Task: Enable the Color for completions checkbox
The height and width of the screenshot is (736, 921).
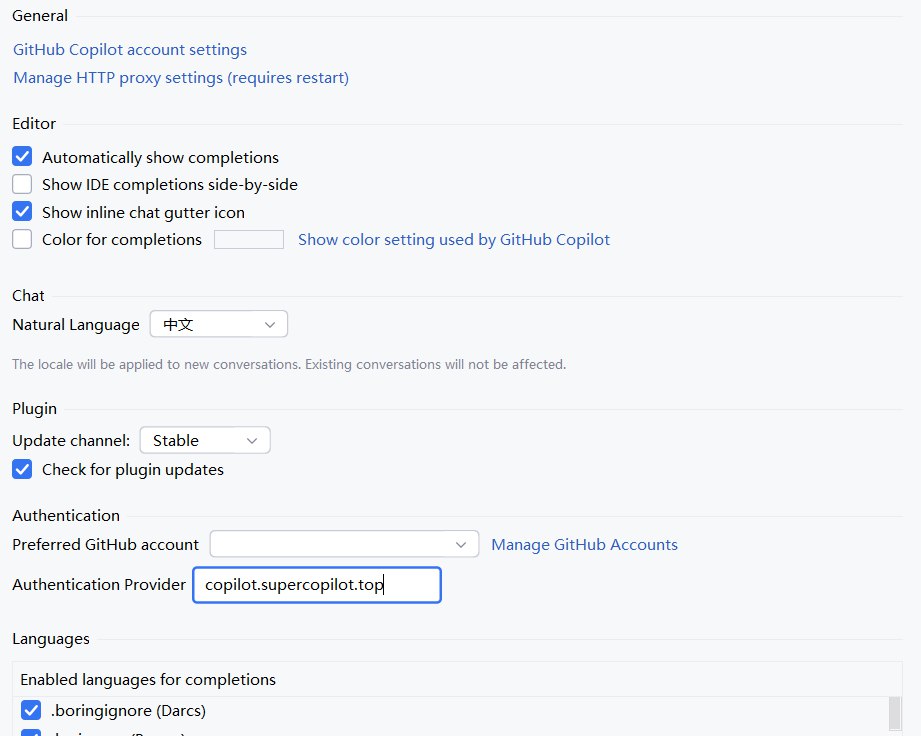Action: click(22, 239)
